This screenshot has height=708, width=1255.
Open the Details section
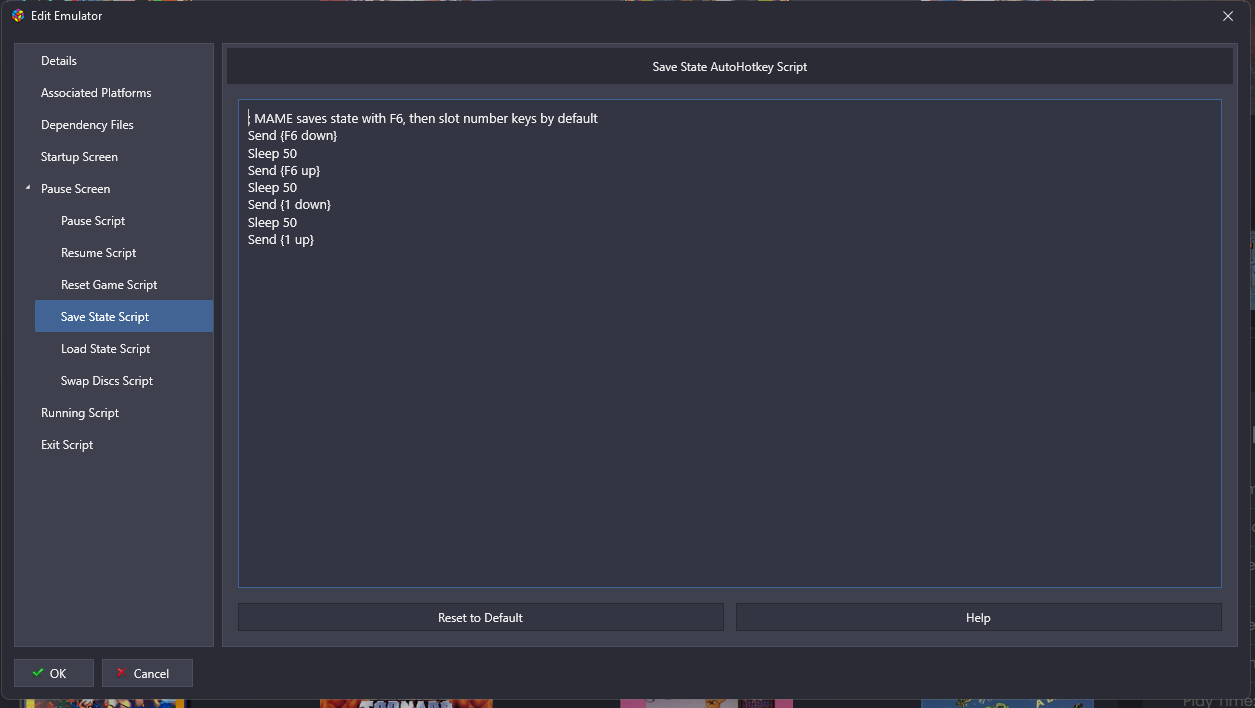tap(59, 61)
